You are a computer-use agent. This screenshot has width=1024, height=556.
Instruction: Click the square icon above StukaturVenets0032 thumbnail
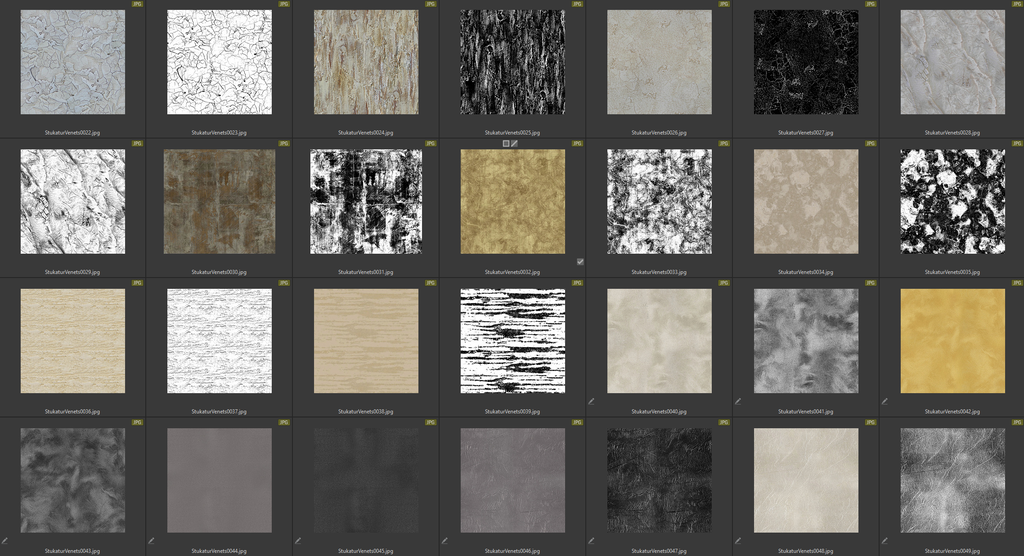point(506,144)
